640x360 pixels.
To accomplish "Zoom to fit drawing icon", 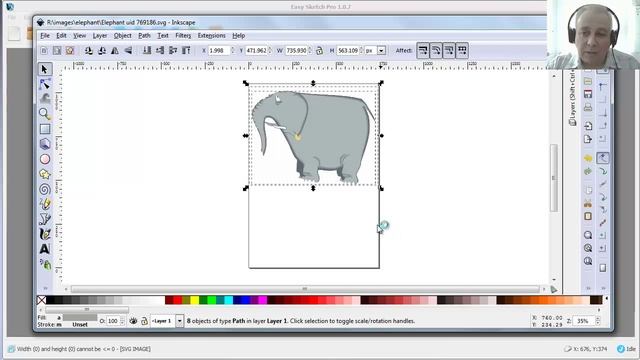I will [x=588, y=248].
